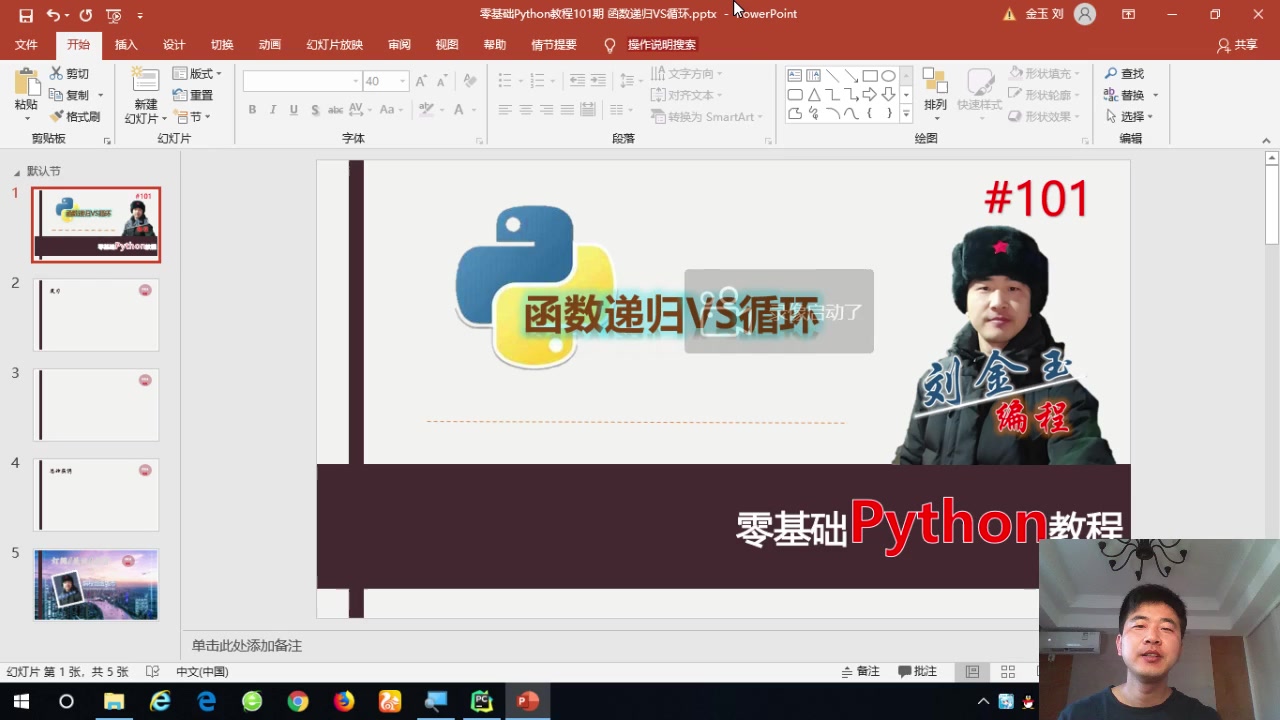Collapse the 默认节 section in slide panel
The width and height of the screenshot is (1280, 720).
coord(16,172)
